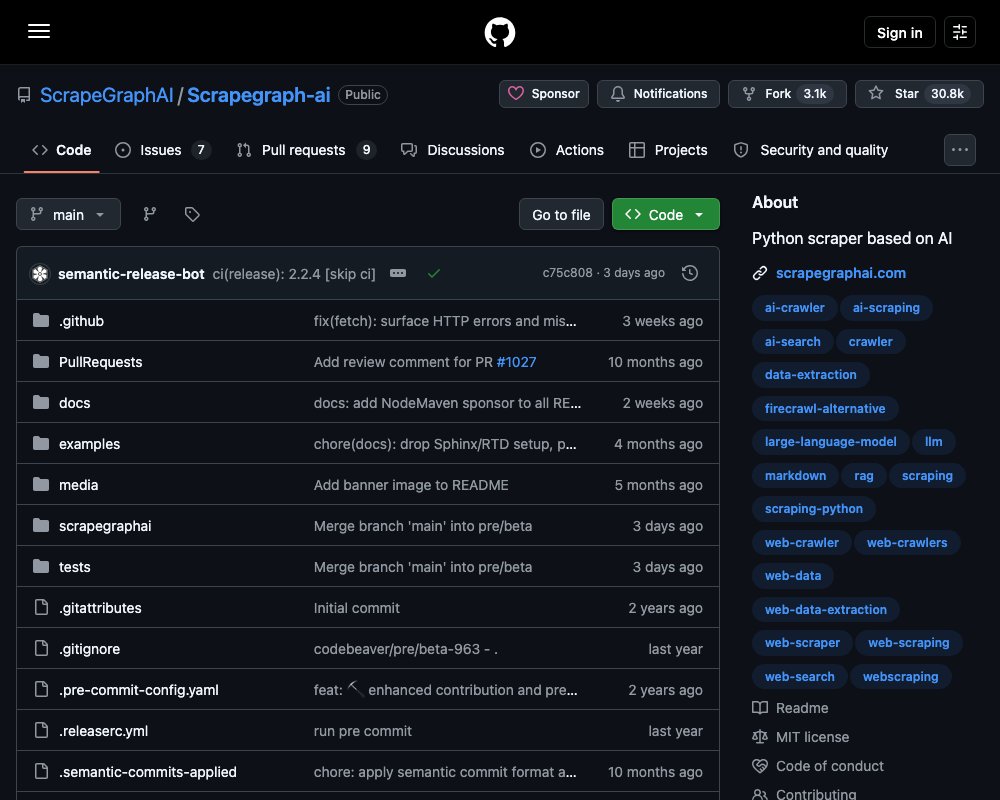Switch to the Issues tab
Screen dimensions: 1000x800
(x=162, y=150)
